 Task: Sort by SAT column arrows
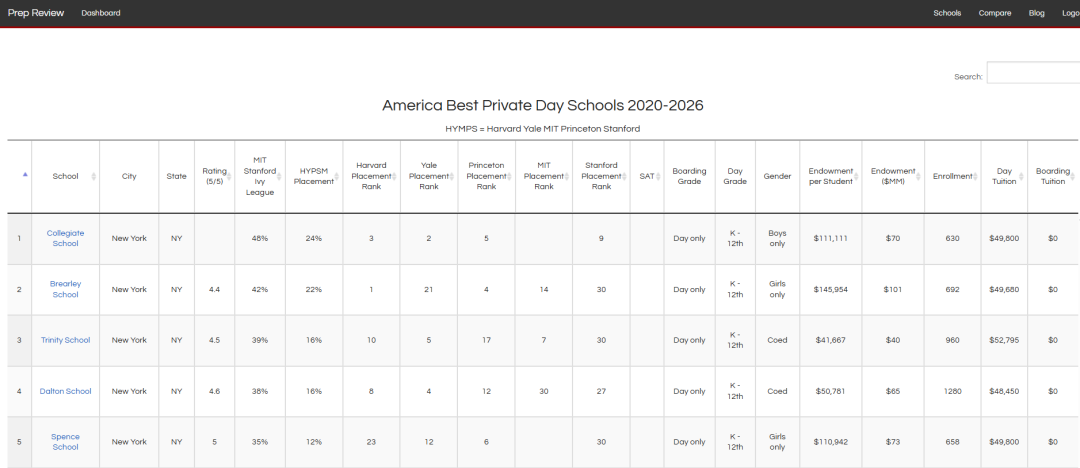tap(658, 176)
